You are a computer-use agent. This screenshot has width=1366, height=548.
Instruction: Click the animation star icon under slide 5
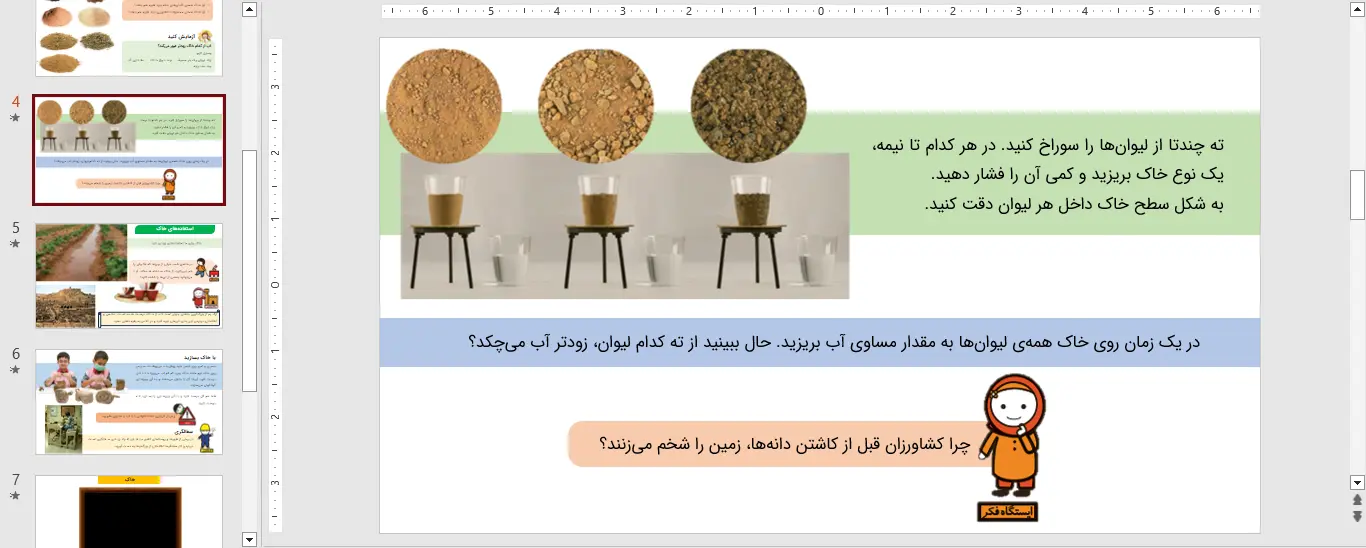[15, 243]
